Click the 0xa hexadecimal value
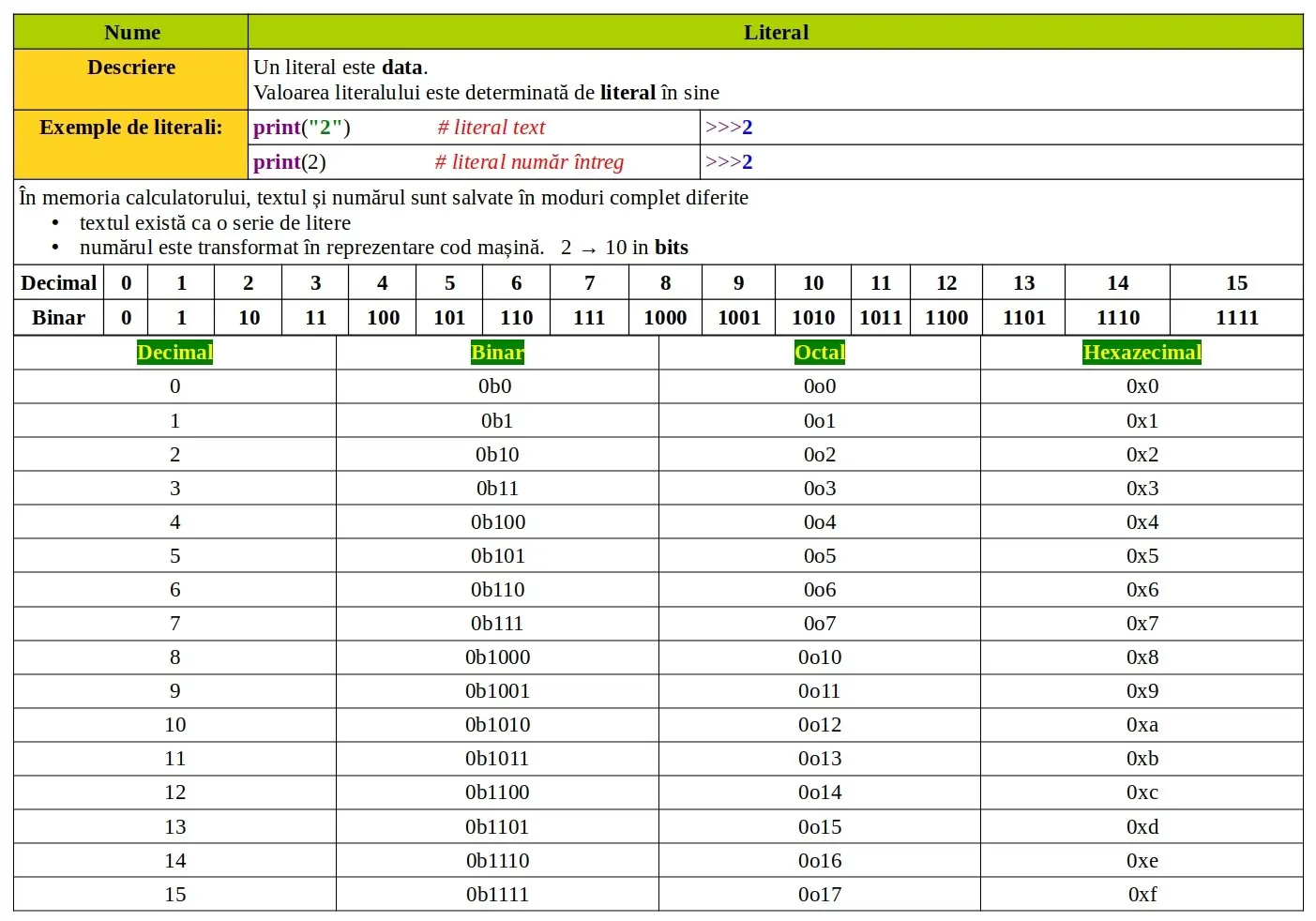Image resolution: width=1316 pixels, height=921 pixels. pyautogui.click(x=1142, y=725)
